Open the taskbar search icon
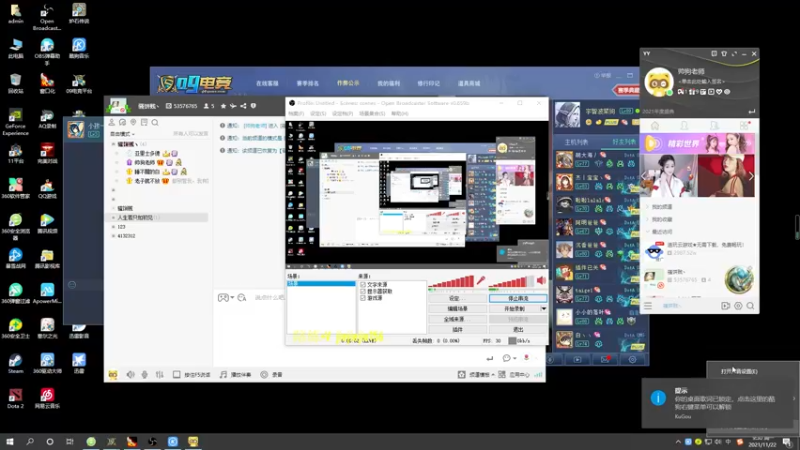 (30, 441)
